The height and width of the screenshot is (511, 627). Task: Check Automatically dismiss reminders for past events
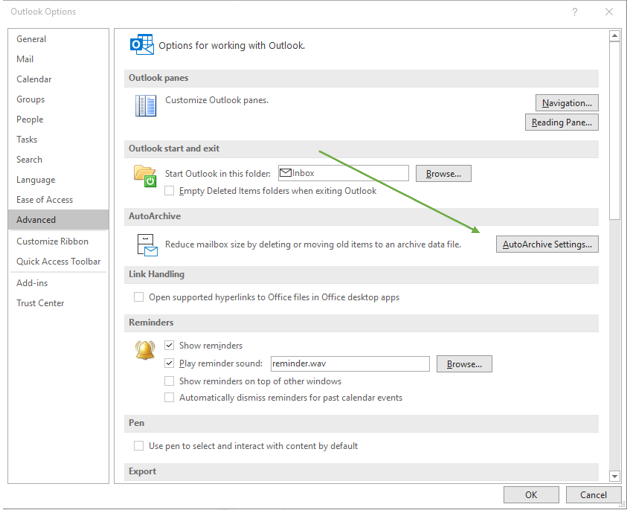169,397
